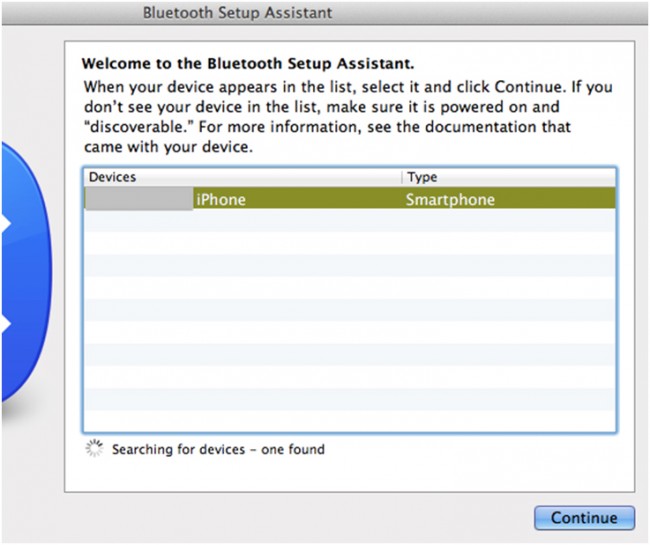The height and width of the screenshot is (545, 650).
Task: Click the blank panel area below the search status
Action: click(349, 475)
